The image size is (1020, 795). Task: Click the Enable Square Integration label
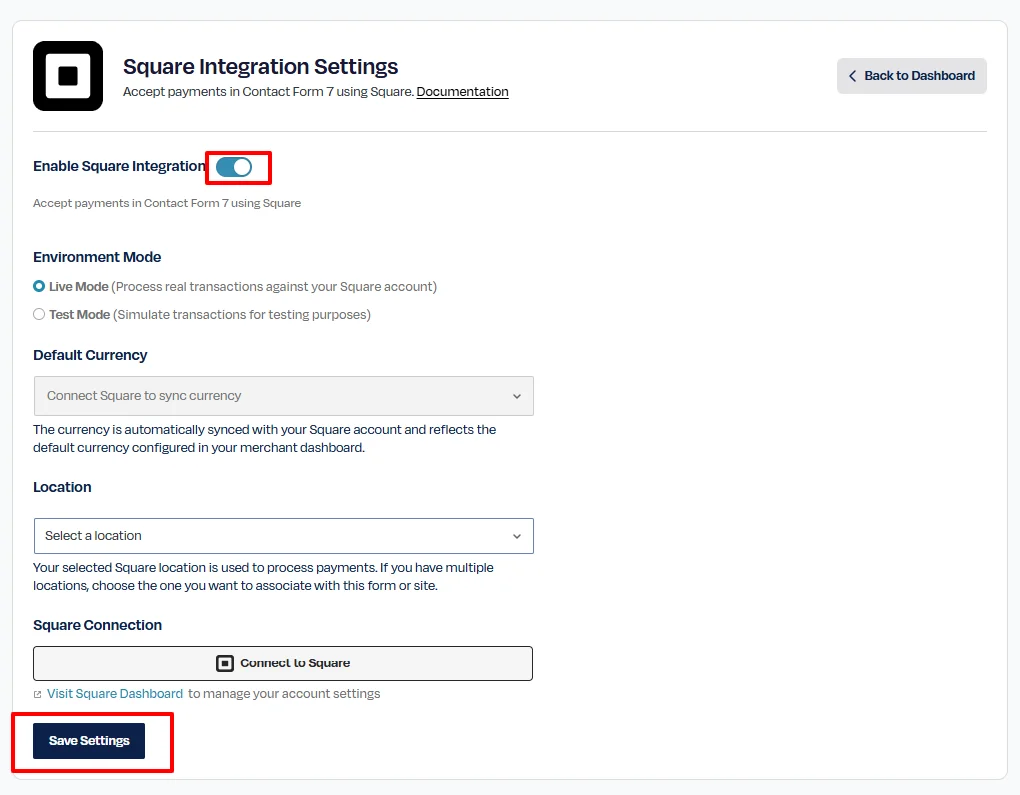coord(119,166)
